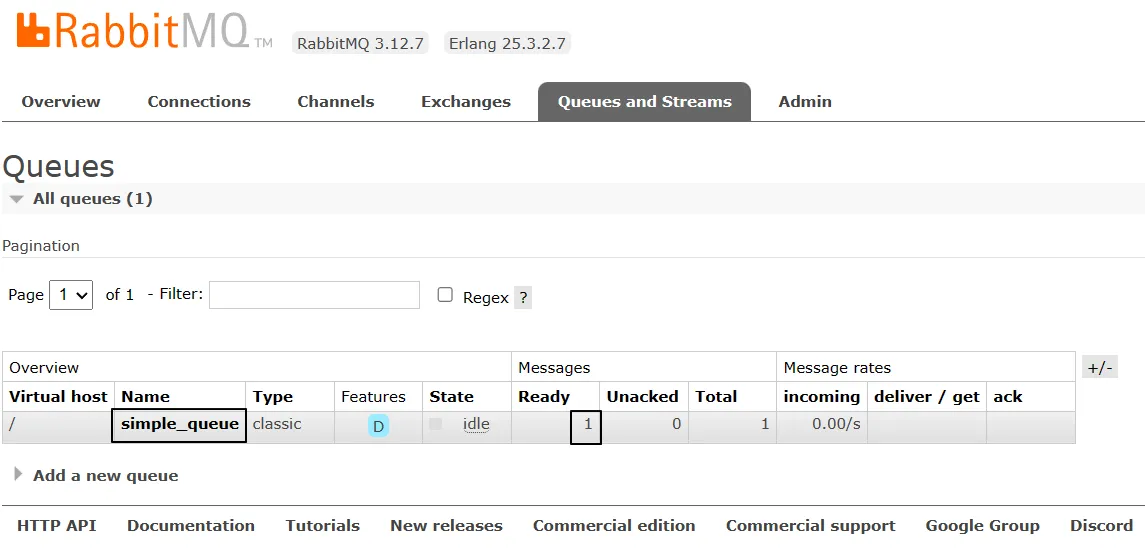Toggle the Regex checkbox
This screenshot has width=1145, height=548.
(x=445, y=295)
